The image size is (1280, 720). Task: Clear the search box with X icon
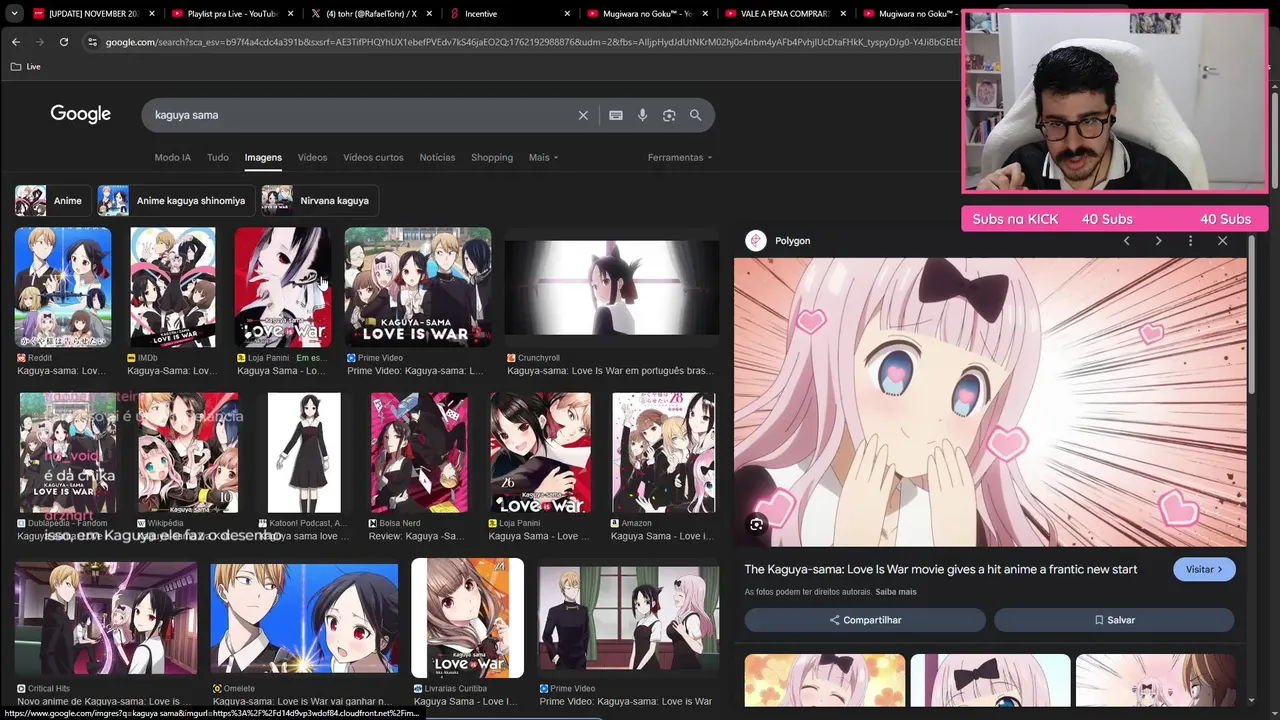(x=583, y=115)
